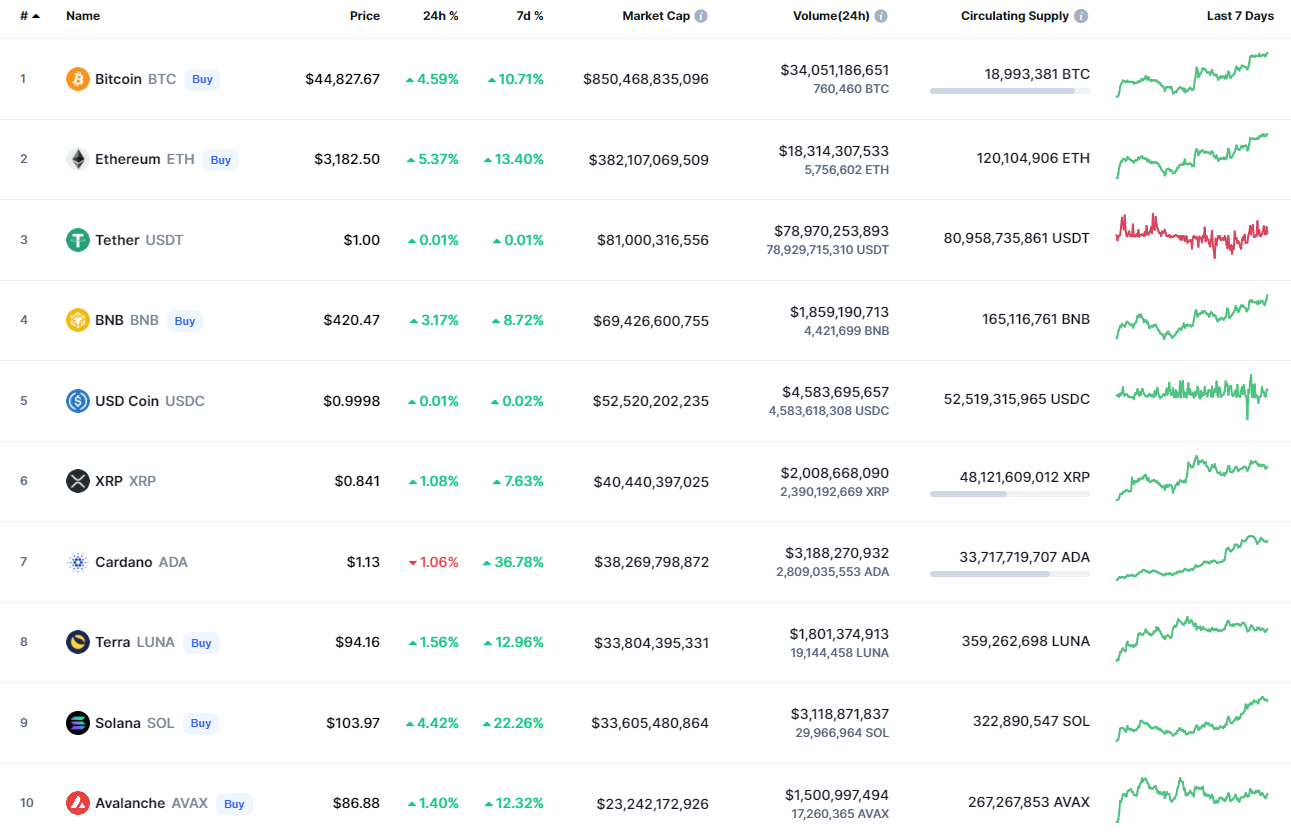
Task: Click Ethereum market cap $382,107,069,509
Action: pos(649,160)
